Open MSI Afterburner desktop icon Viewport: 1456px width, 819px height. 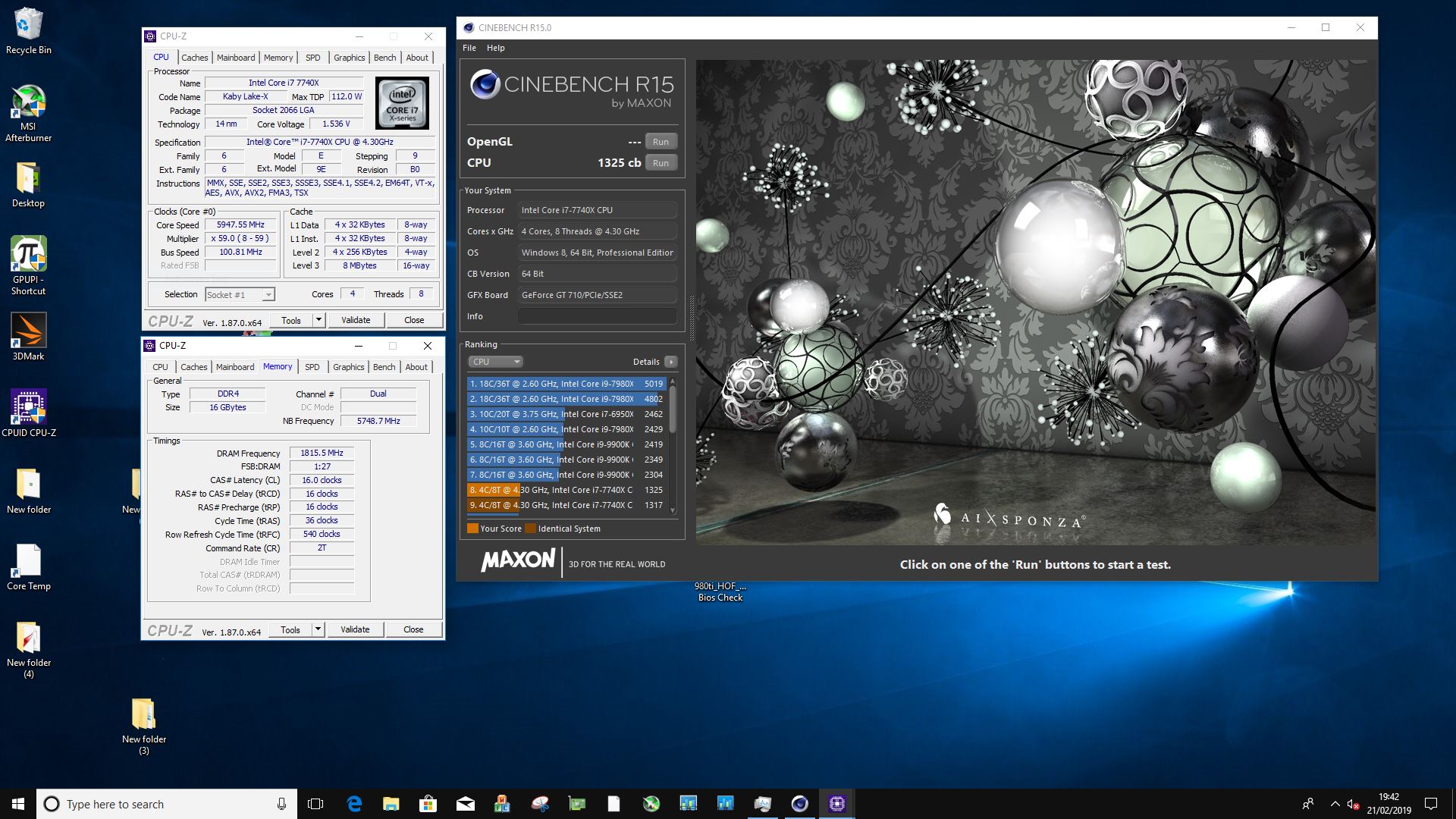pos(28,113)
